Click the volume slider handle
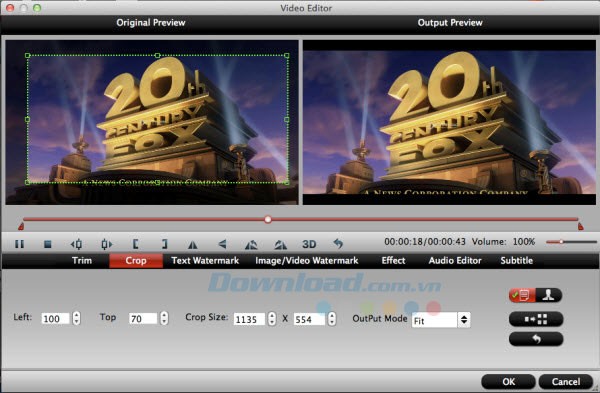The image size is (600, 393). click(561, 242)
